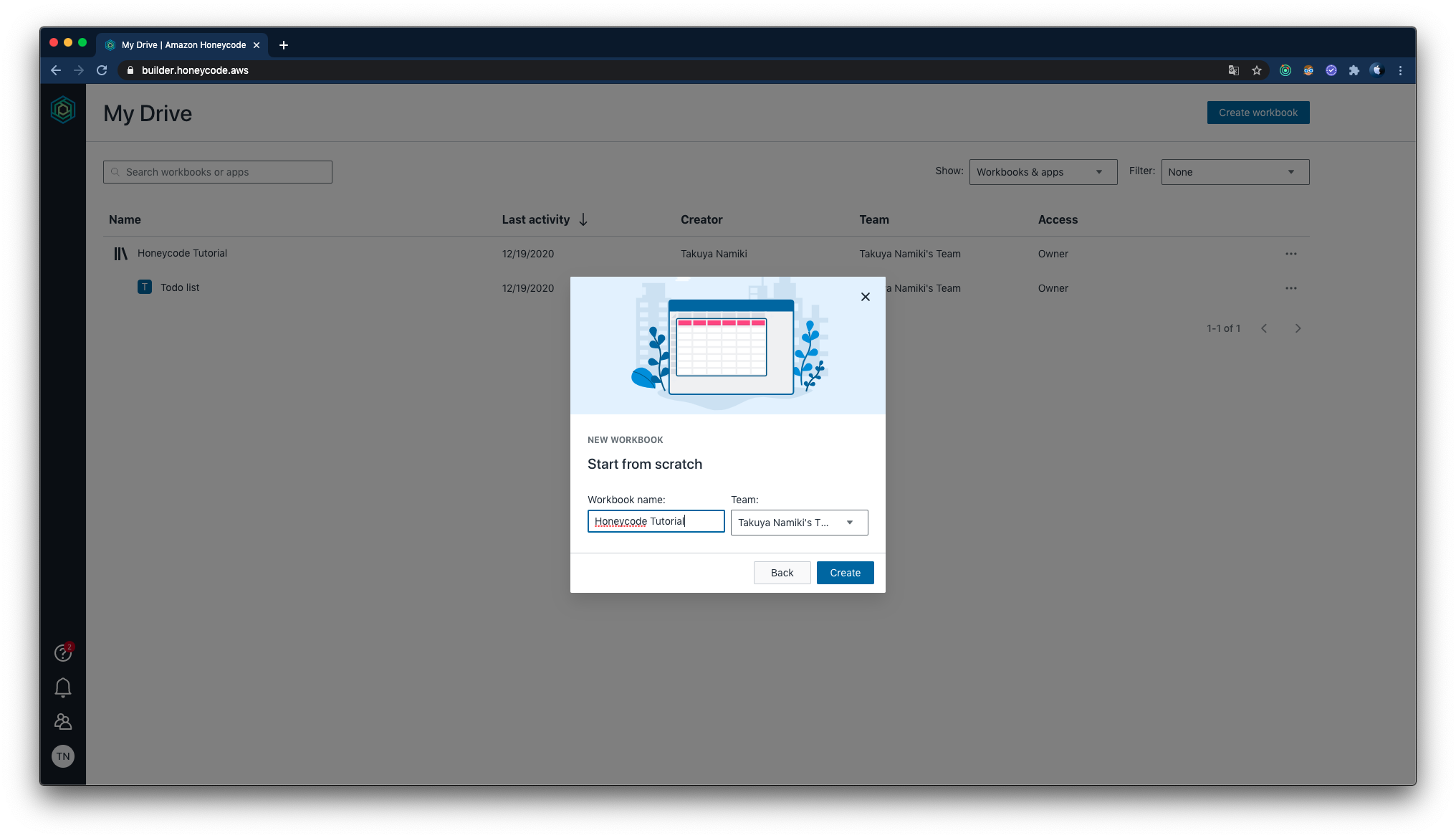Click the Back button in dialog

pos(782,573)
